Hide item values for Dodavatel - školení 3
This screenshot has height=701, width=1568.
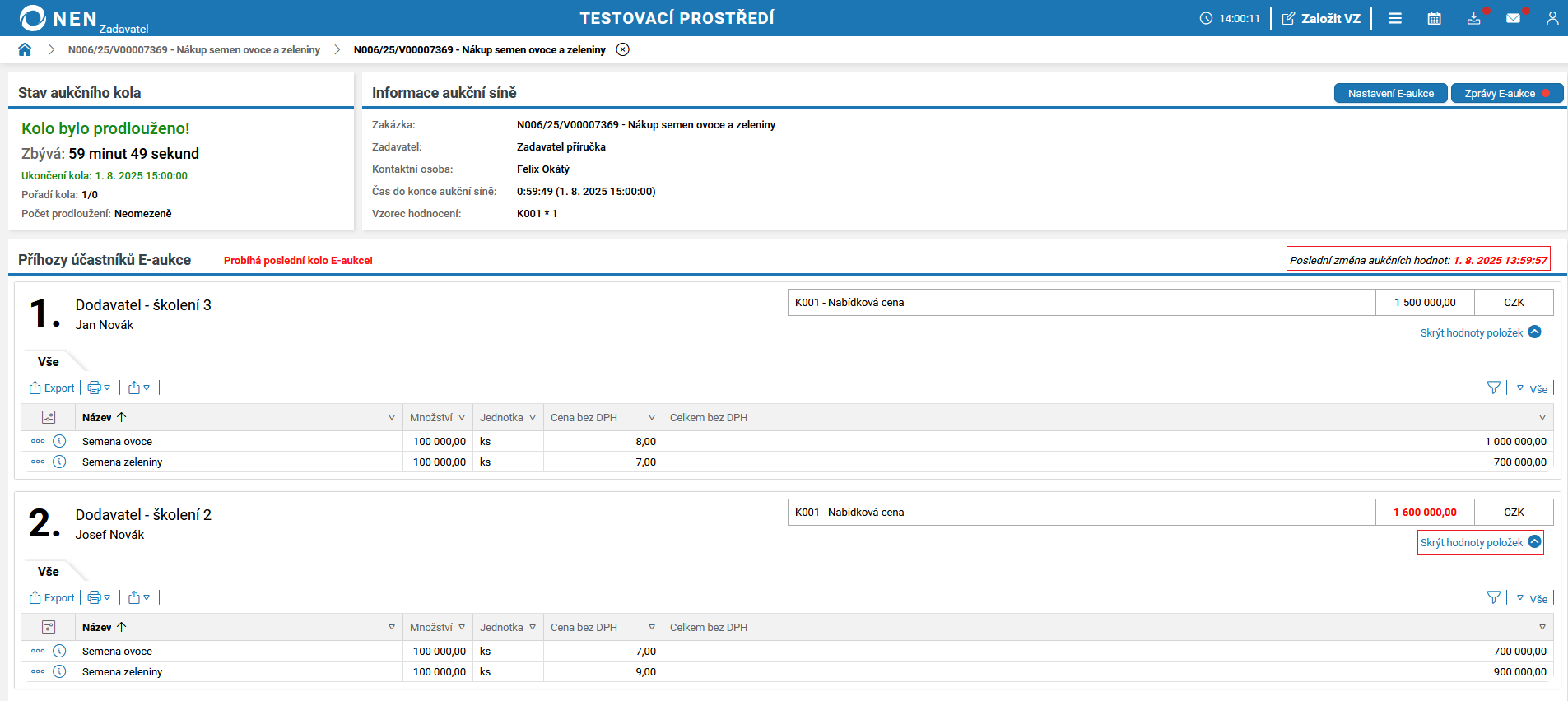tap(1480, 332)
